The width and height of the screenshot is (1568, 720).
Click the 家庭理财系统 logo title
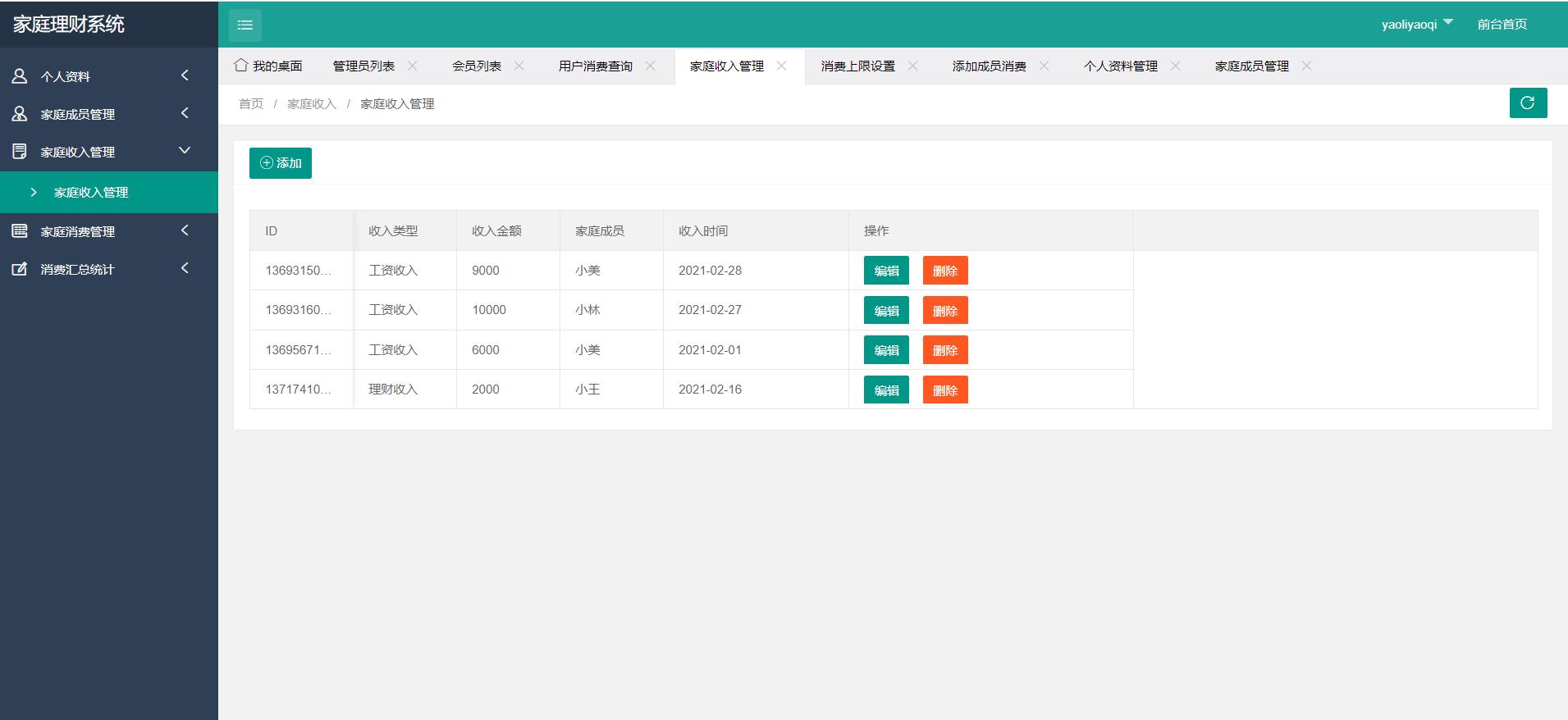[x=69, y=24]
